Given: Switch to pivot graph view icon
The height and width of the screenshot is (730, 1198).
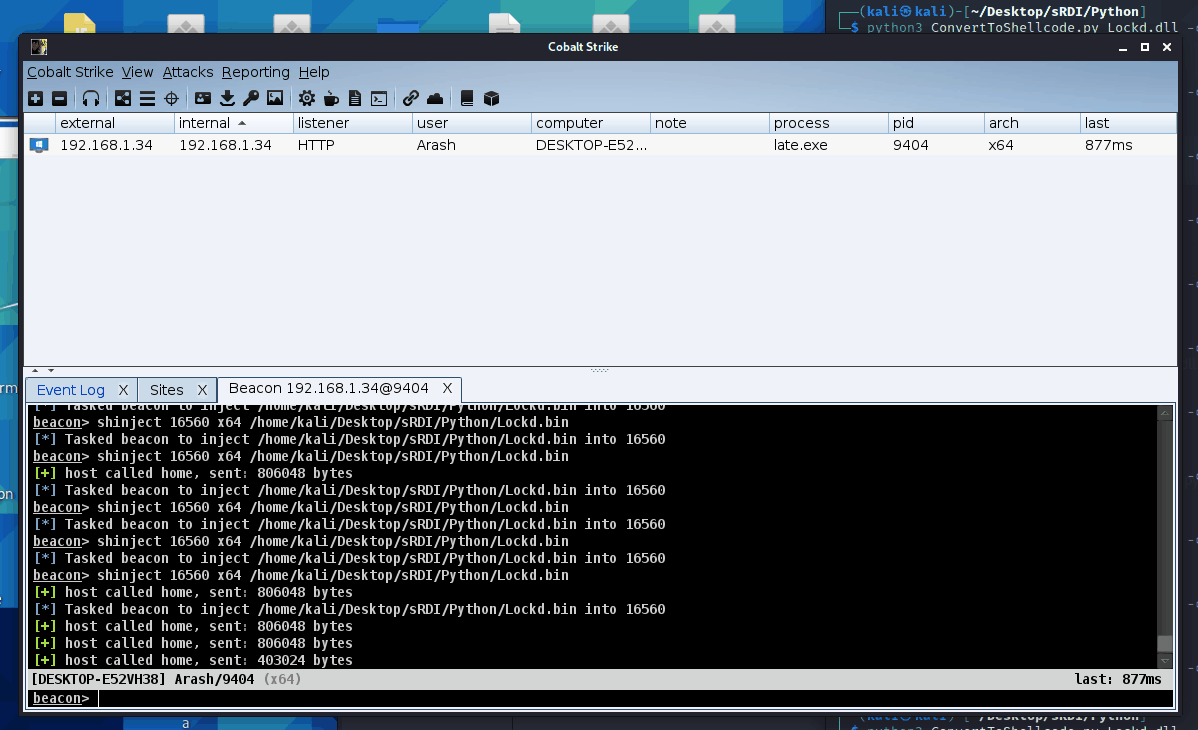Looking at the screenshot, I should pos(123,99).
